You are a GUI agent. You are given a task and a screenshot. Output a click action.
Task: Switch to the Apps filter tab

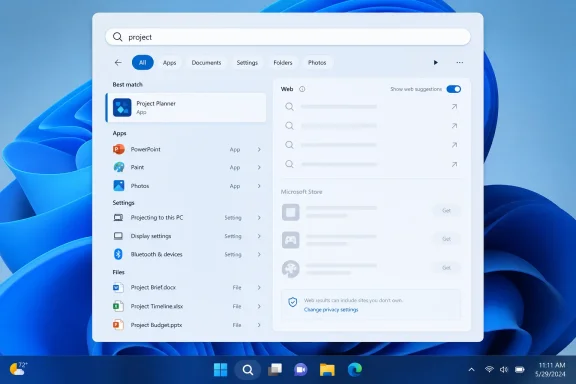(x=169, y=62)
